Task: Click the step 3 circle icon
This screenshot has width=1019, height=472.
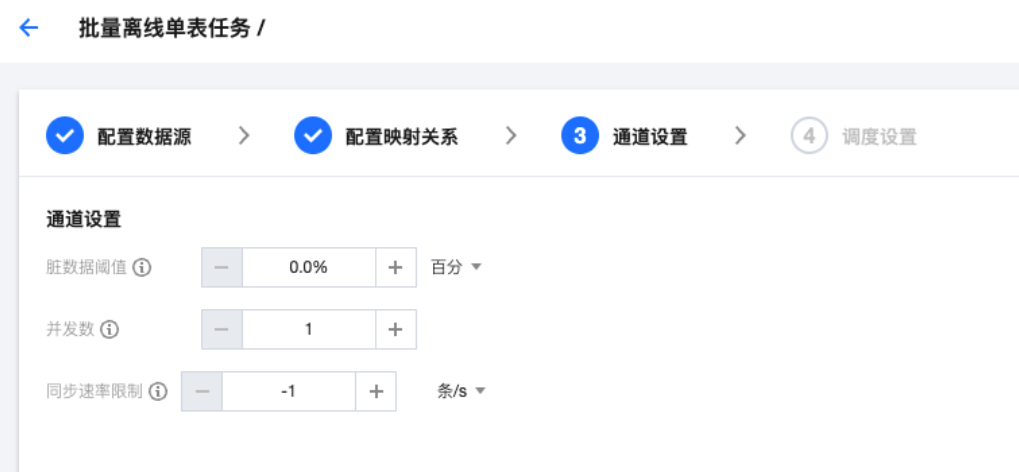Action: pyautogui.click(x=580, y=136)
